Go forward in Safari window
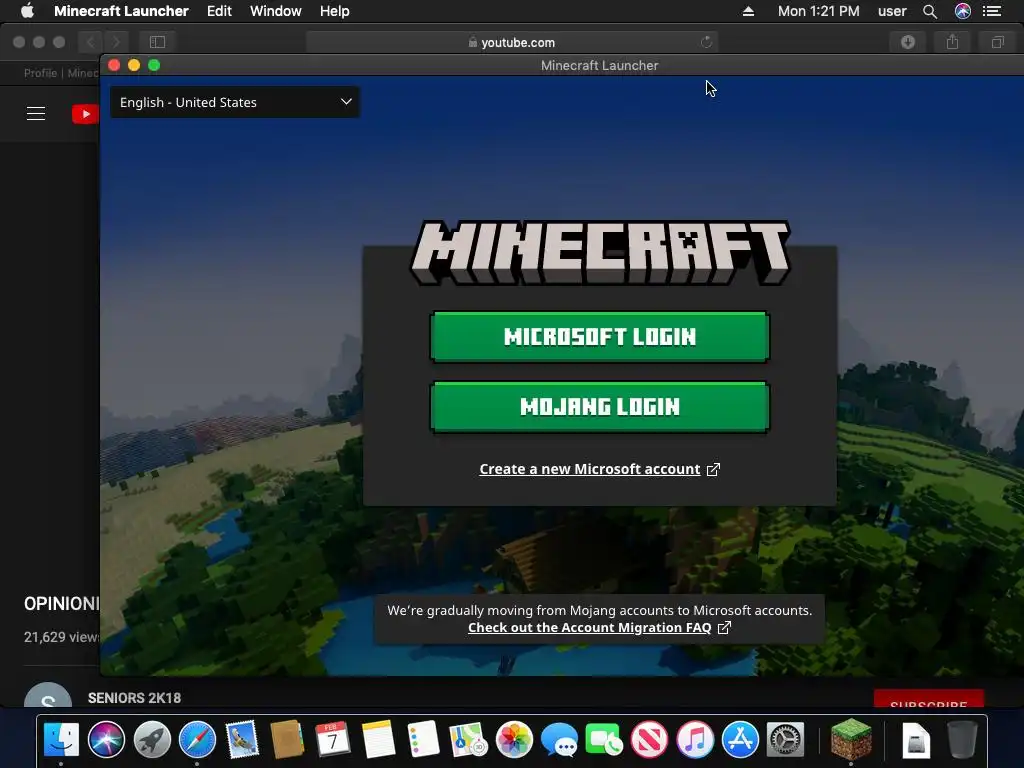The height and width of the screenshot is (768, 1024). (x=116, y=42)
